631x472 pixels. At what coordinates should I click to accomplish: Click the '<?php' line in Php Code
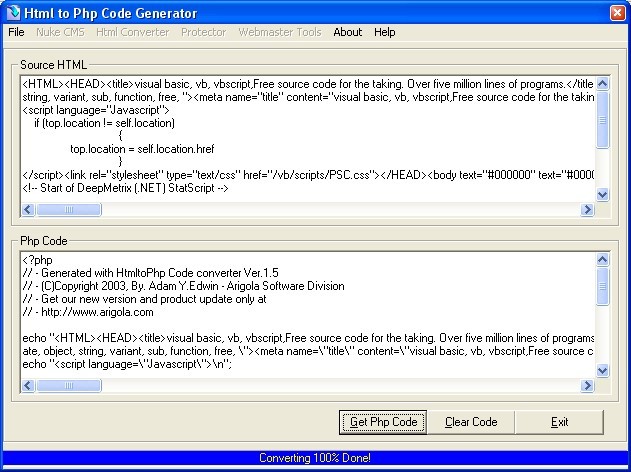37,260
